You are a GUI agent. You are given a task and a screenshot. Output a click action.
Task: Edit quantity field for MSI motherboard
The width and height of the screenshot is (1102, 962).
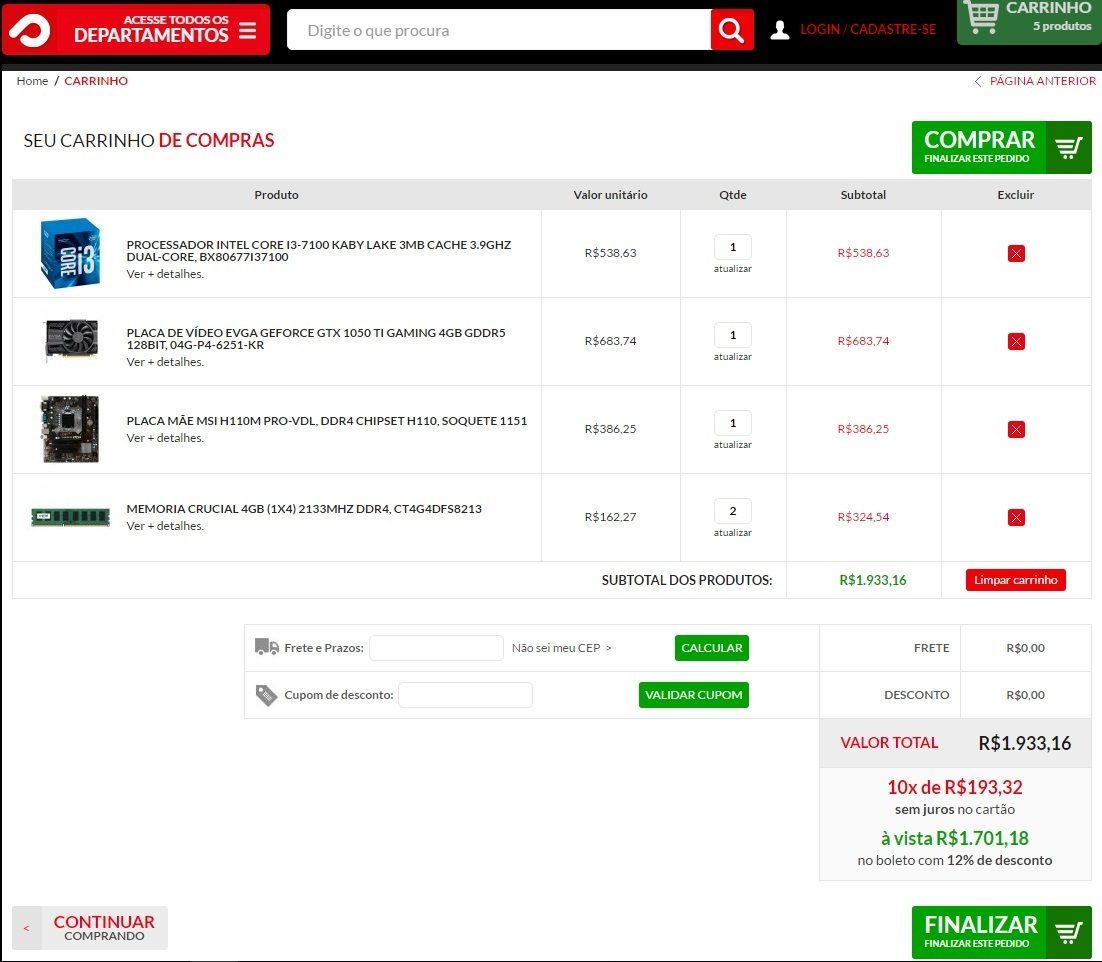[x=732, y=423]
